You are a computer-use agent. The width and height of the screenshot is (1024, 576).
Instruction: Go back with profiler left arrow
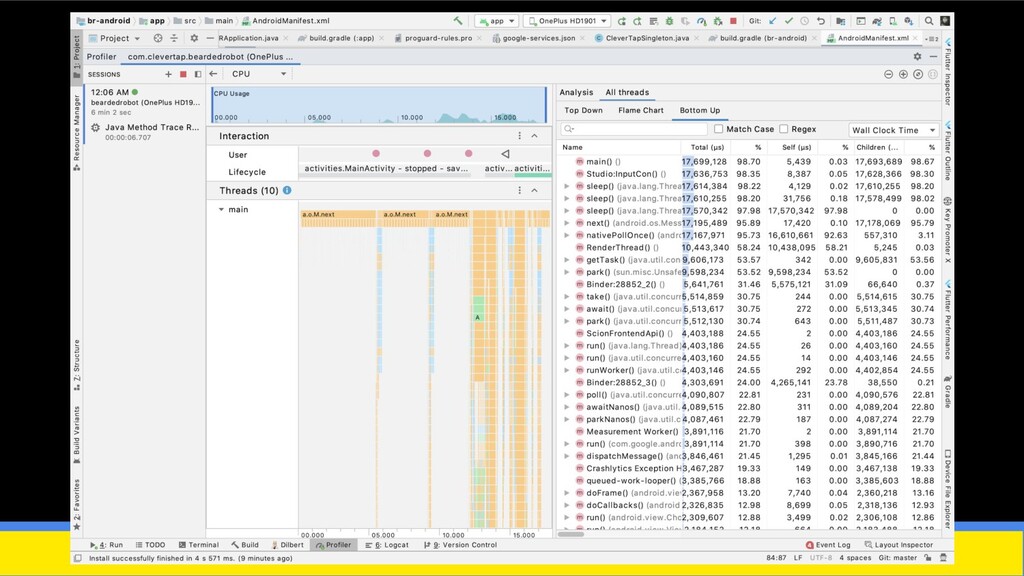[214, 74]
